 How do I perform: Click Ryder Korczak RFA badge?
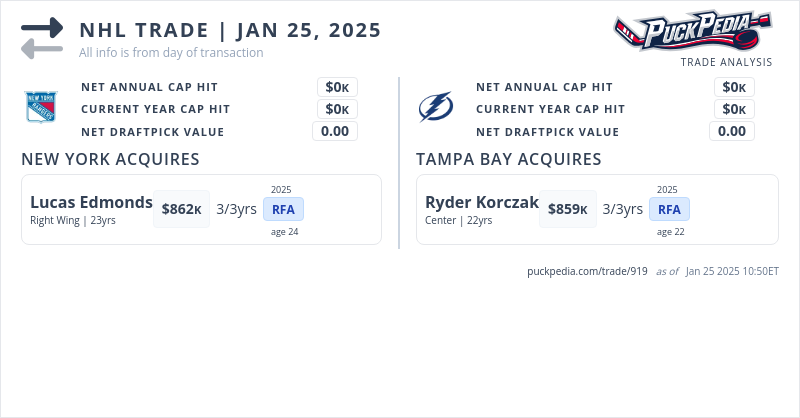669,209
